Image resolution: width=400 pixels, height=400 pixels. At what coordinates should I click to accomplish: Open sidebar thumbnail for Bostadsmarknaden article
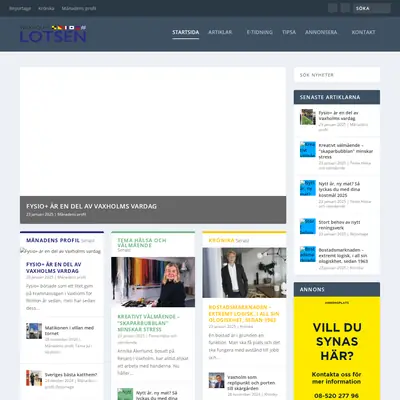(x=308, y=254)
